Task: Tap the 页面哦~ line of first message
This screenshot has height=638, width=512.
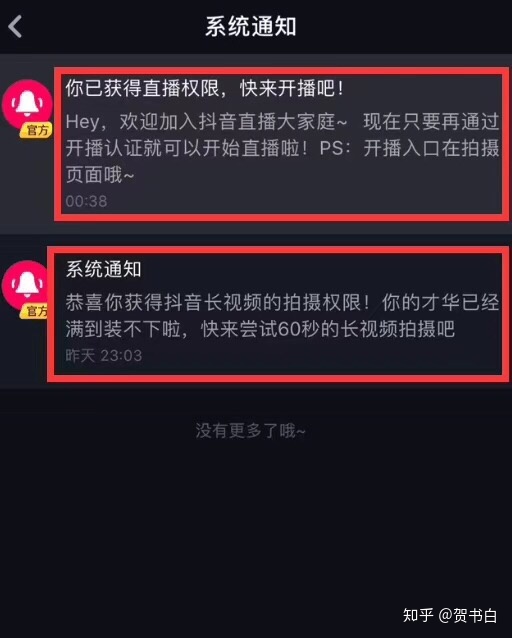Action: (x=100, y=175)
